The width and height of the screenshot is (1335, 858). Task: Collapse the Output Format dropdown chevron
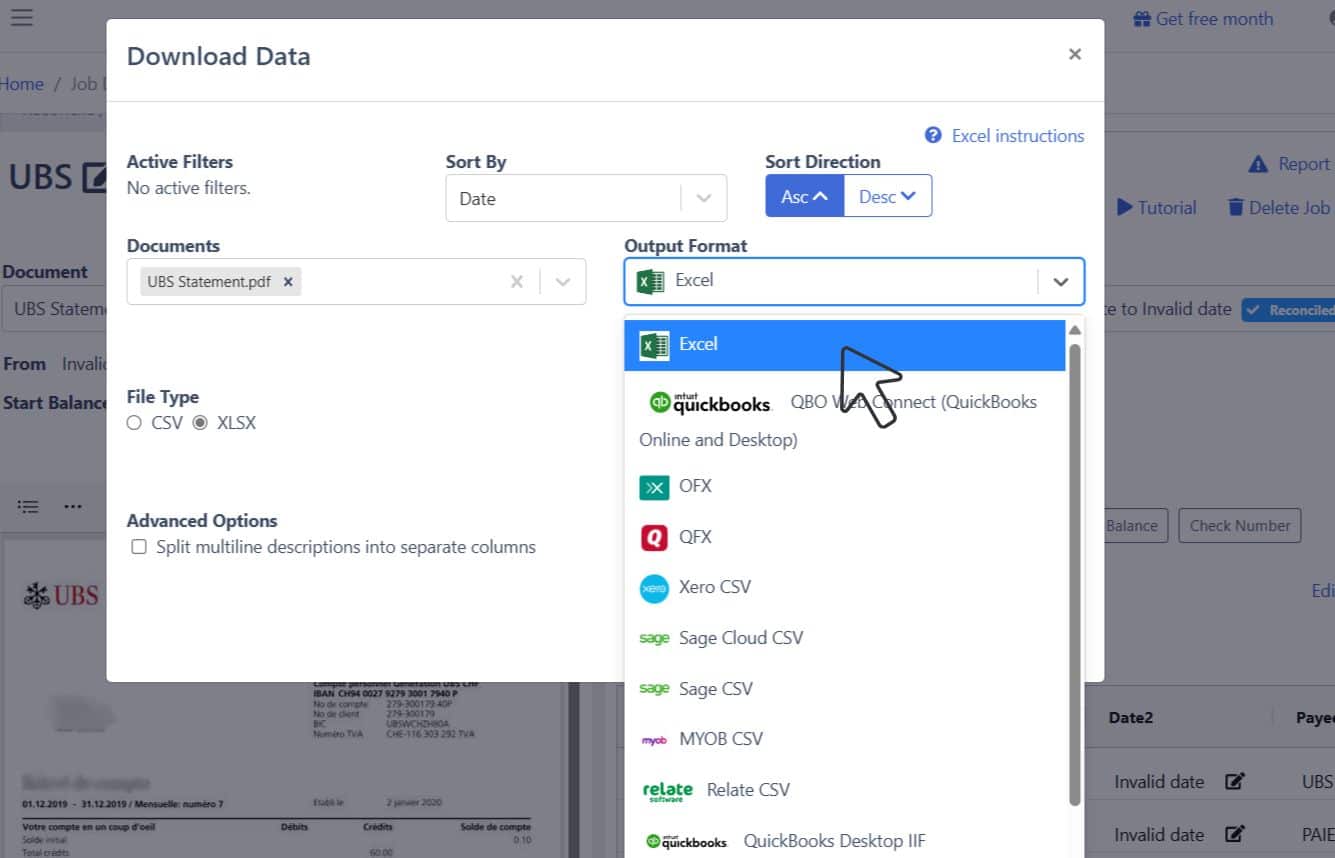pos(1061,282)
